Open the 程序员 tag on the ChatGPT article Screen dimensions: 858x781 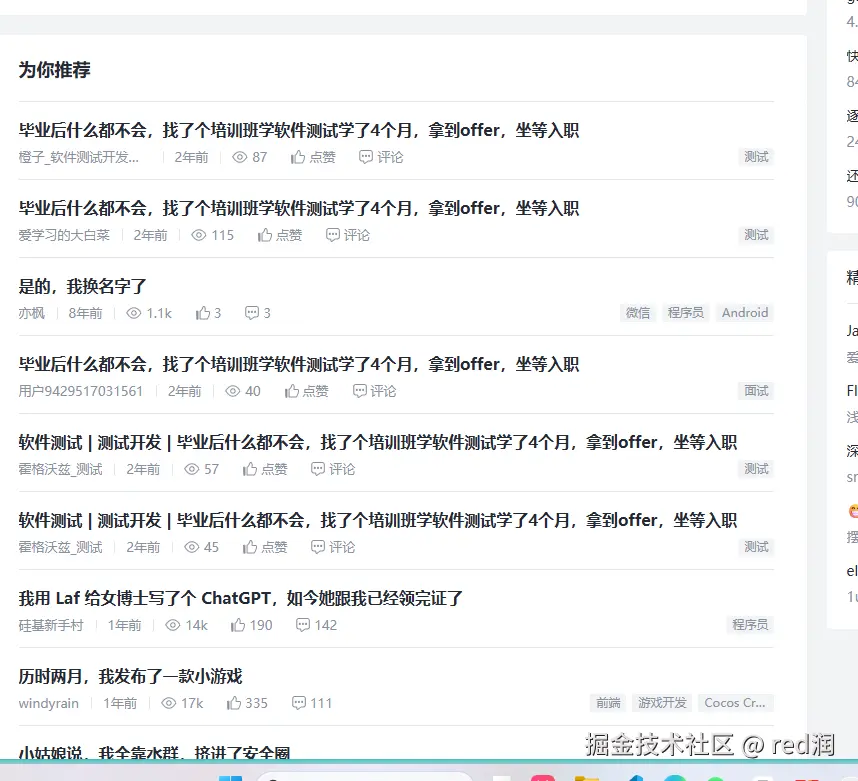pos(751,625)
